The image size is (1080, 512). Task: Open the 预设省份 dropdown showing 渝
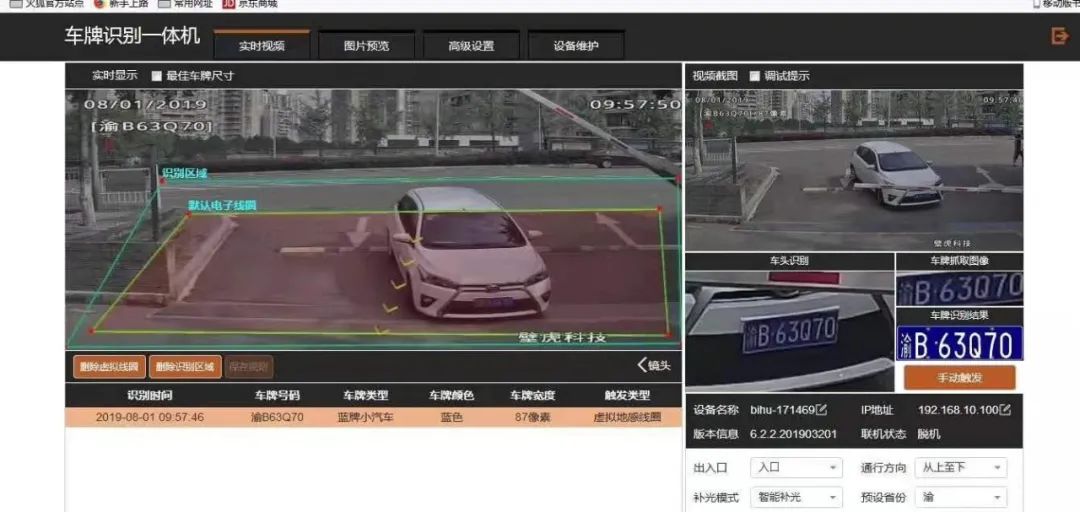[961, 497]
